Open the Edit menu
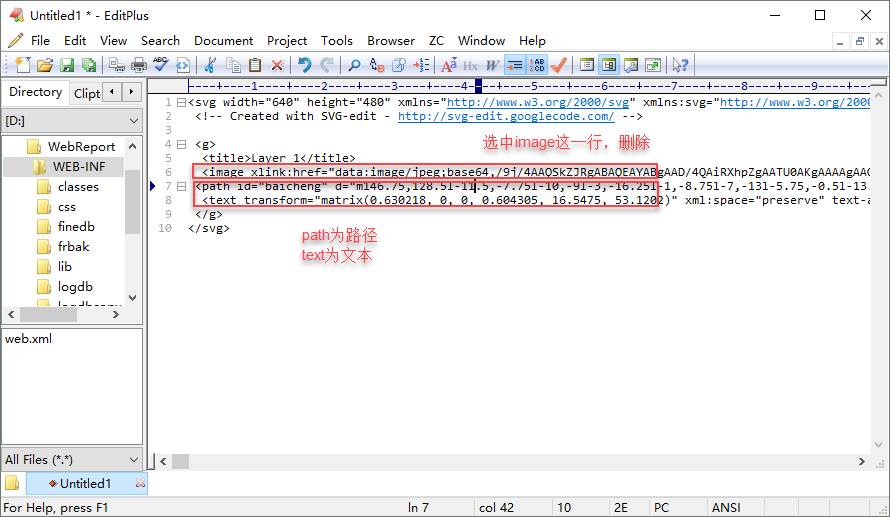 tap(75, 41)
